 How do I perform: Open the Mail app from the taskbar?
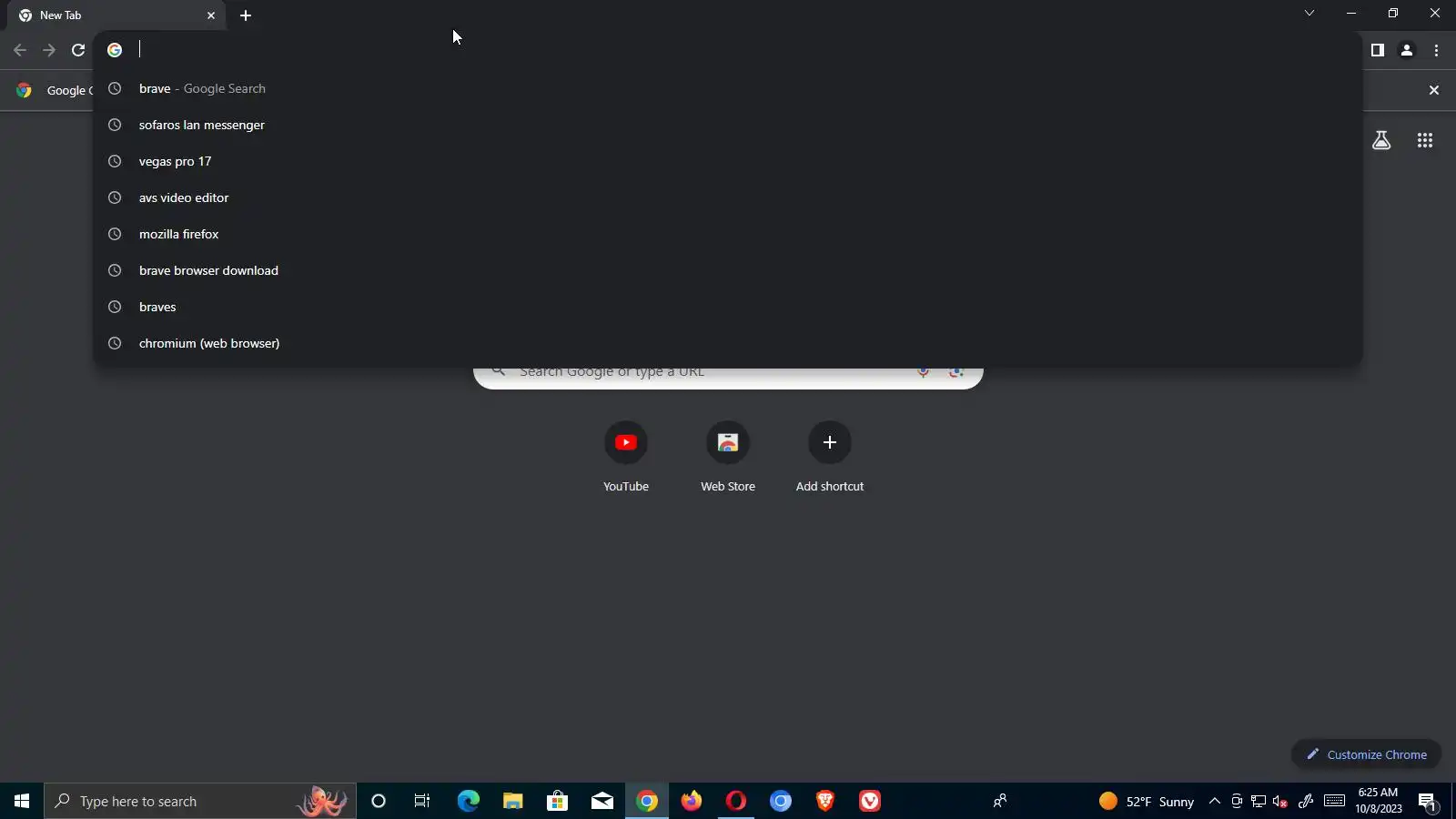pos(602,801)
